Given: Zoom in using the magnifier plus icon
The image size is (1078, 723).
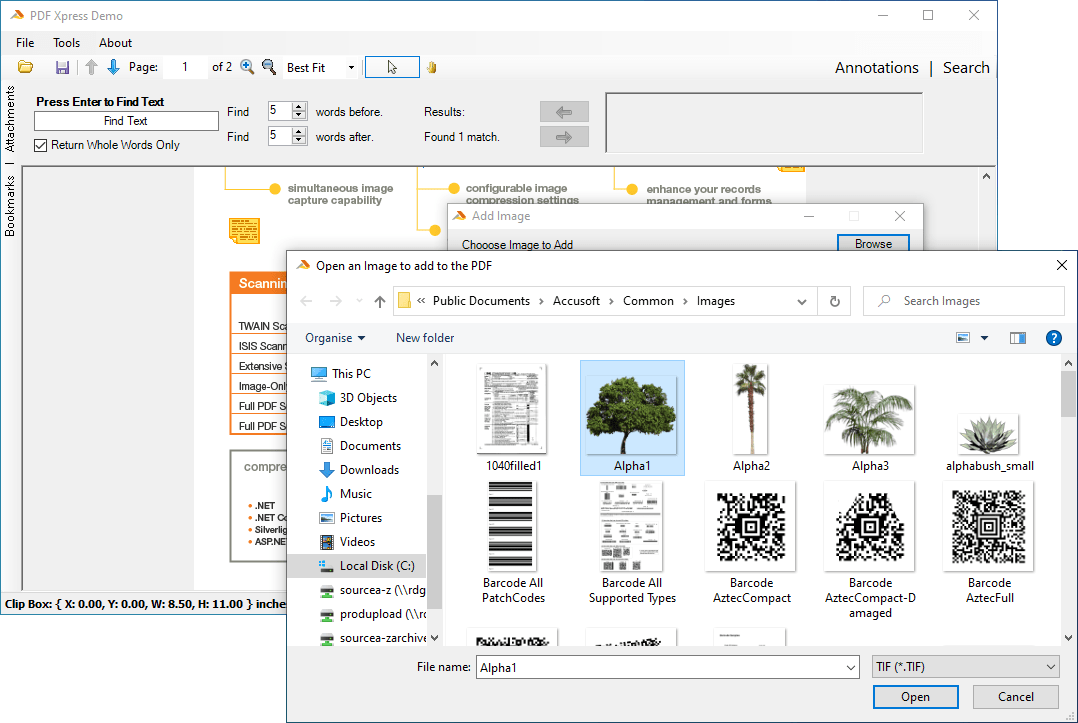Looking at the screenshot, I should [x=246, y=67].
